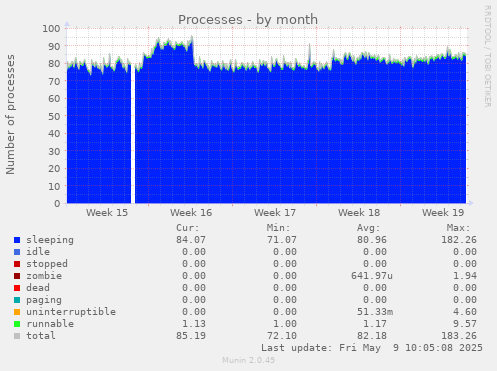The width and height of the screenshot is (497, 371).
Task: Click the 'Munin 2.0.49' footer text
Action: coord(248,360)
